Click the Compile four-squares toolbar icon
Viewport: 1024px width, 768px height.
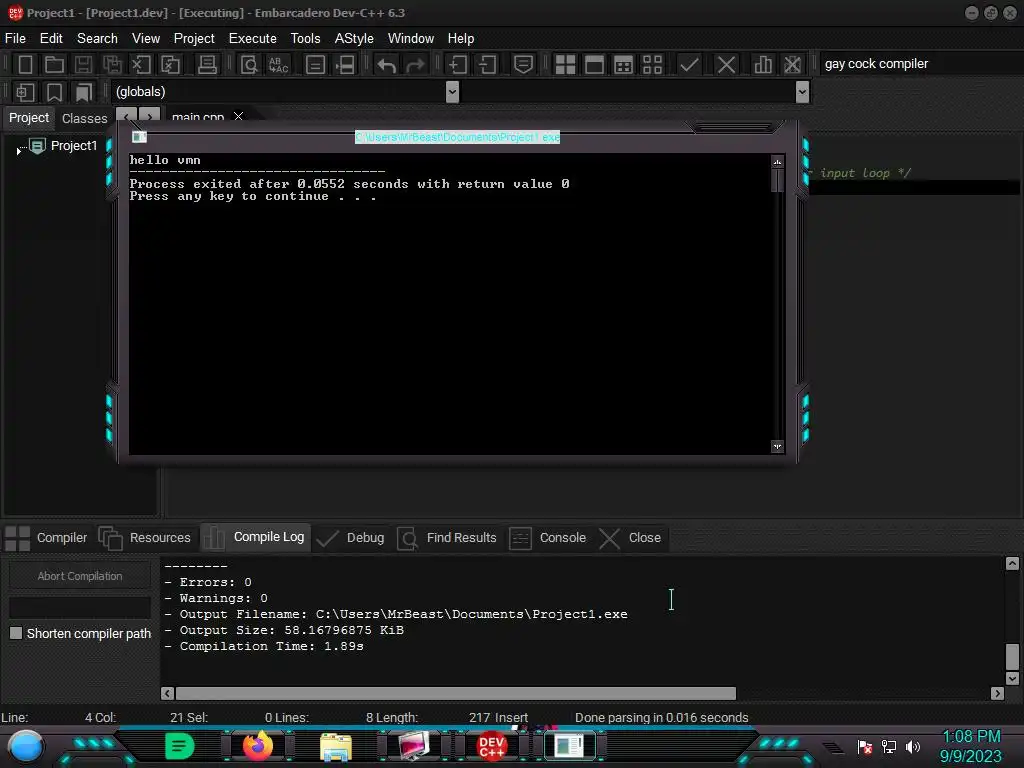[x=565, y=65]
